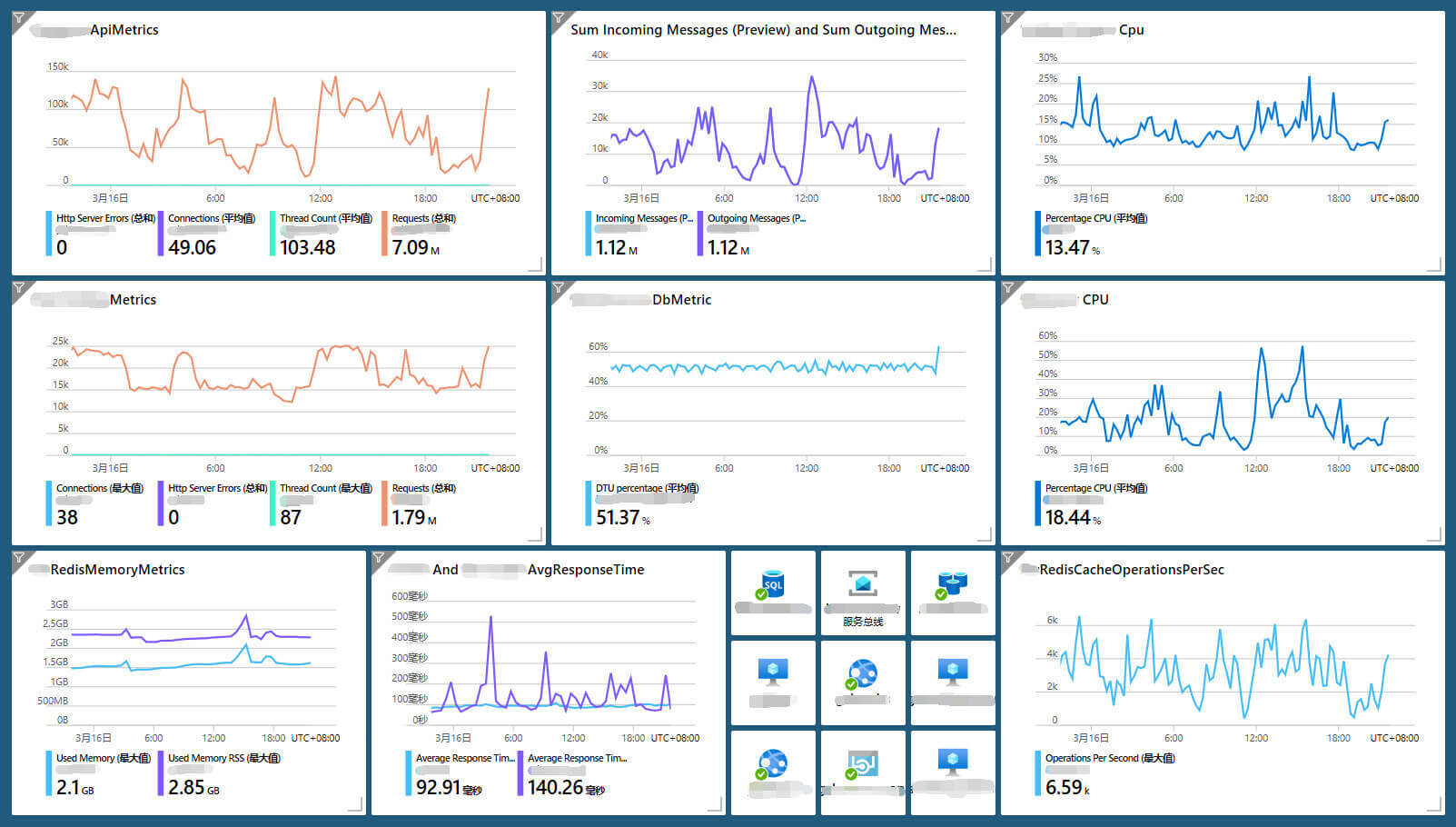Open the filter on the RedisMemoryMetrics tile
Screen dimensions: 1456x827
point(19,558)
